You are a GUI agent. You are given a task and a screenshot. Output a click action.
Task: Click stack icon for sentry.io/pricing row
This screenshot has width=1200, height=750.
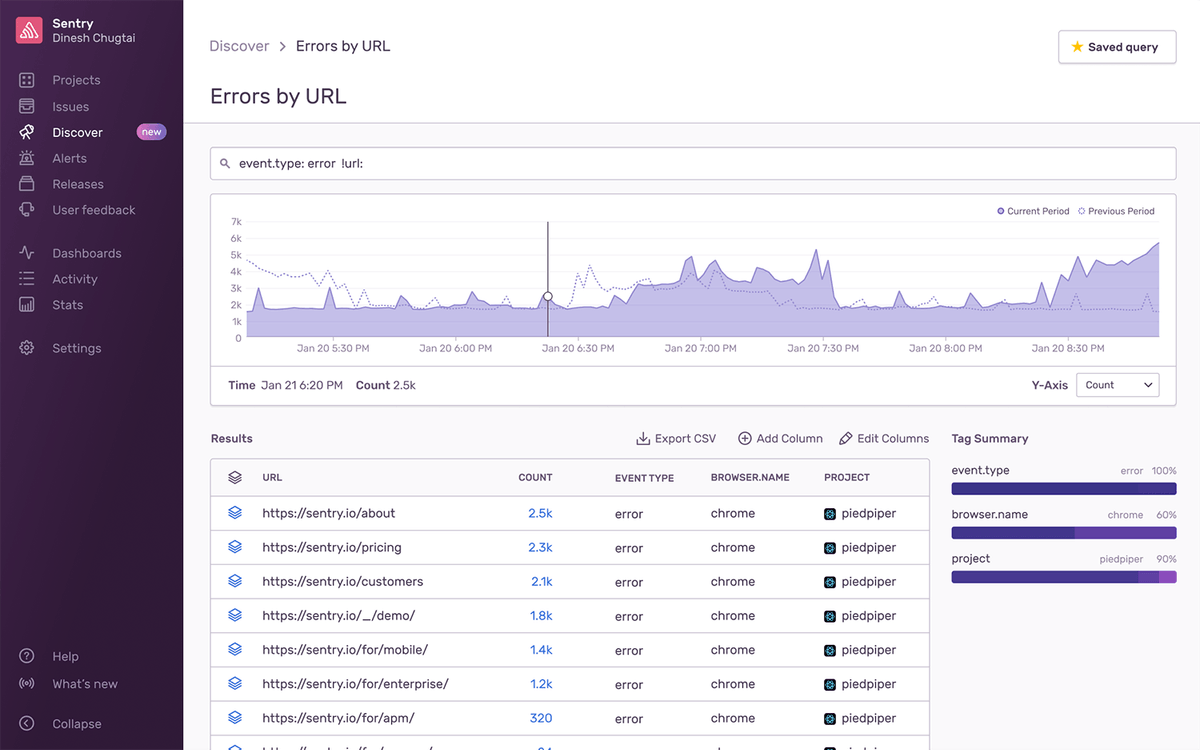coord(235,547)
